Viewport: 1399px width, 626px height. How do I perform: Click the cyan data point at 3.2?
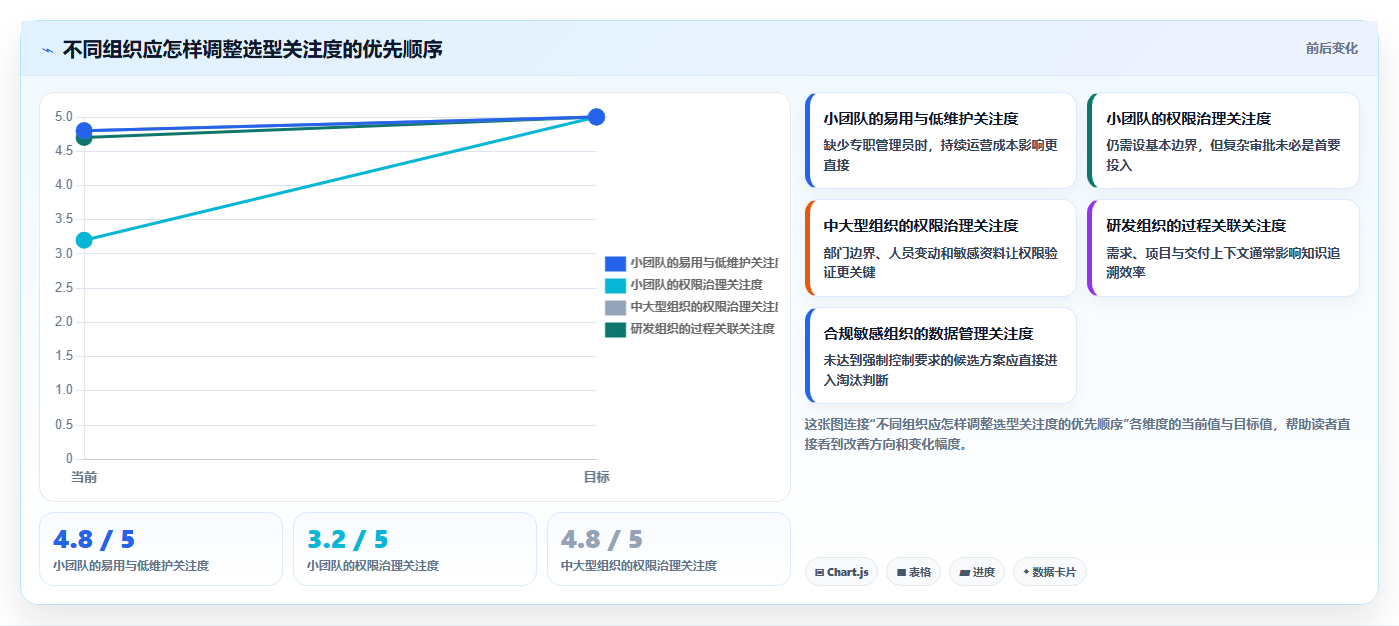pyautogui.click(x=84, y=240)
